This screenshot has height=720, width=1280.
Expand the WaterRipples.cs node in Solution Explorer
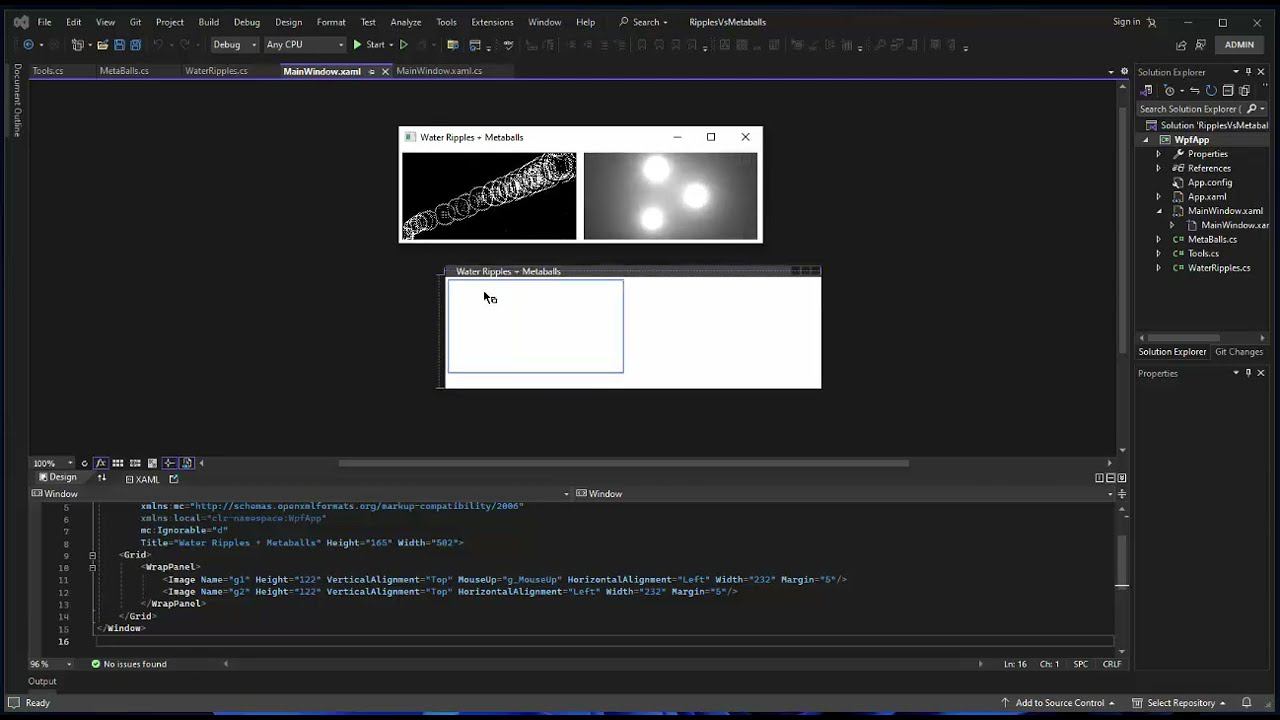[1159, 268]
